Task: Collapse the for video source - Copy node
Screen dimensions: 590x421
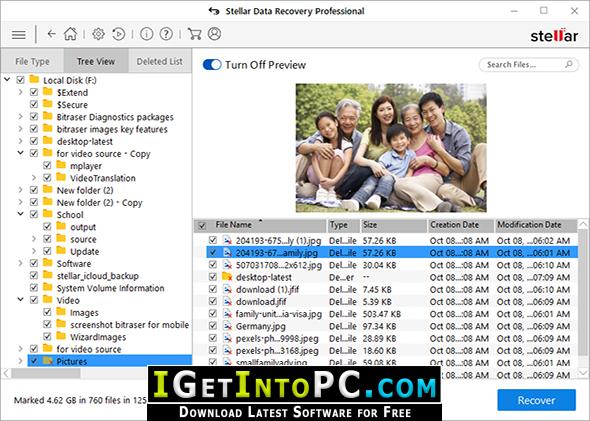Action: [21, 153]
